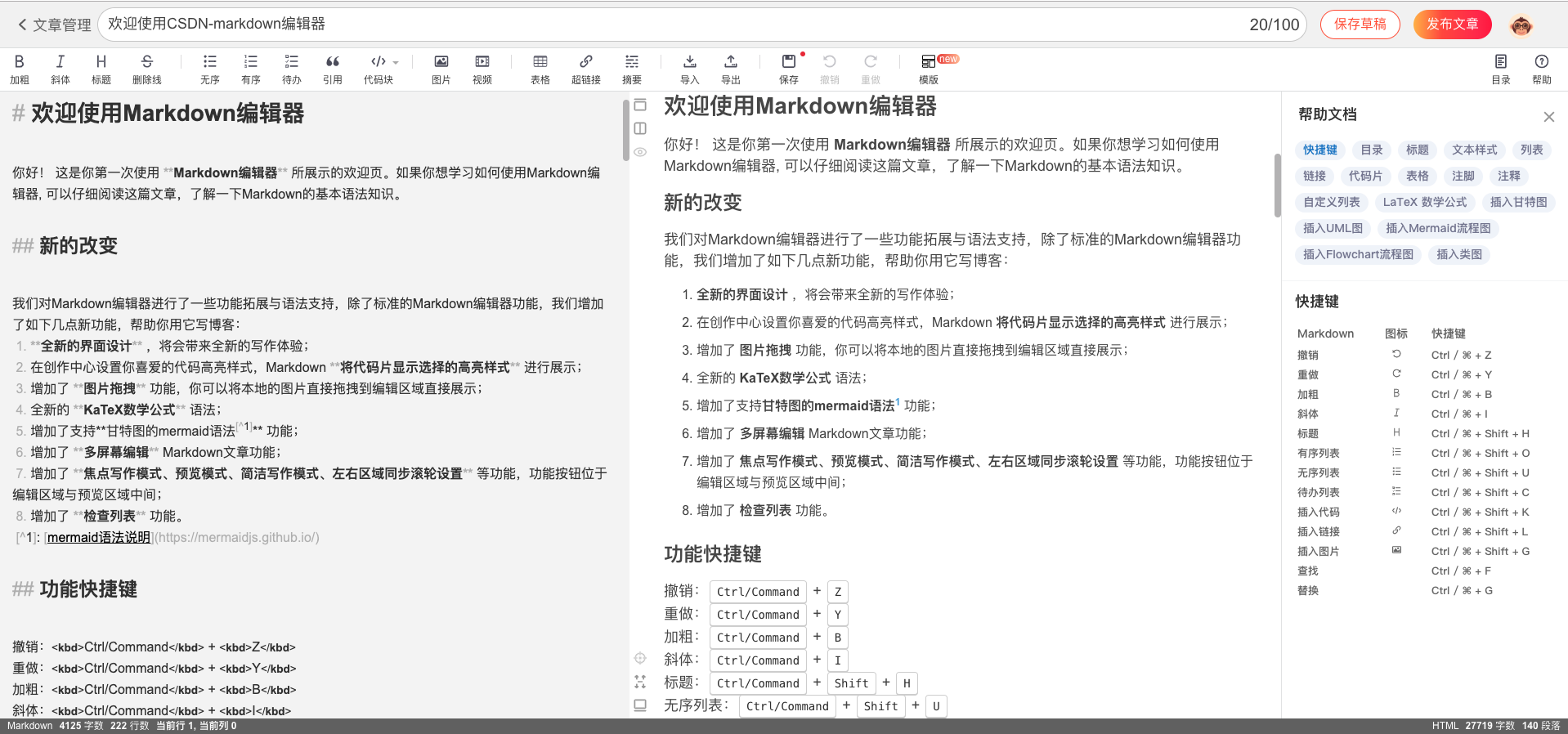Viewport: 1568px width, 734px height.
Task: Select the 目录 help tab
Action: pyautogui.click(x=1372, y=150)
